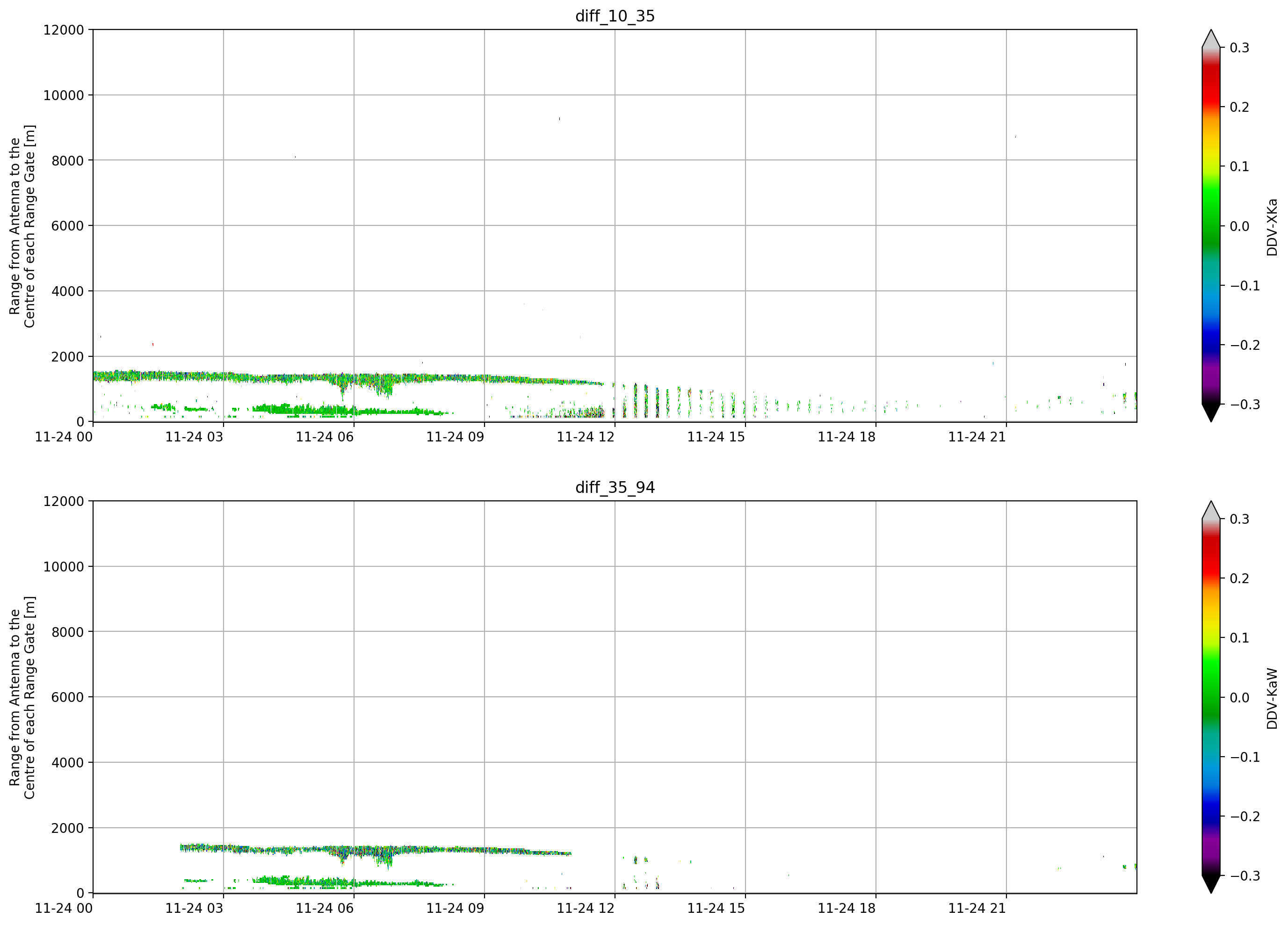
Task: Click the "0.0" tick on the DDV-XKa colorbar
Action: pyautogui.click(x=1240, y=226)
